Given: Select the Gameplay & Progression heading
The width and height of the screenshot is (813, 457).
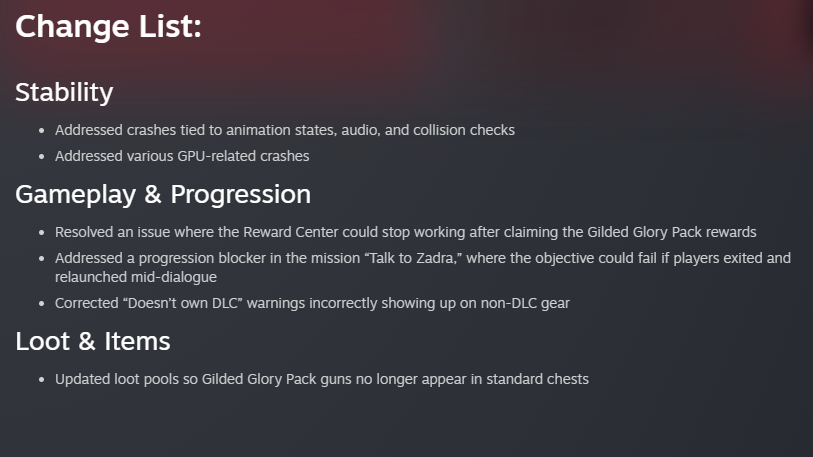Looking at the screenshot, I should [x=162, y=194].
